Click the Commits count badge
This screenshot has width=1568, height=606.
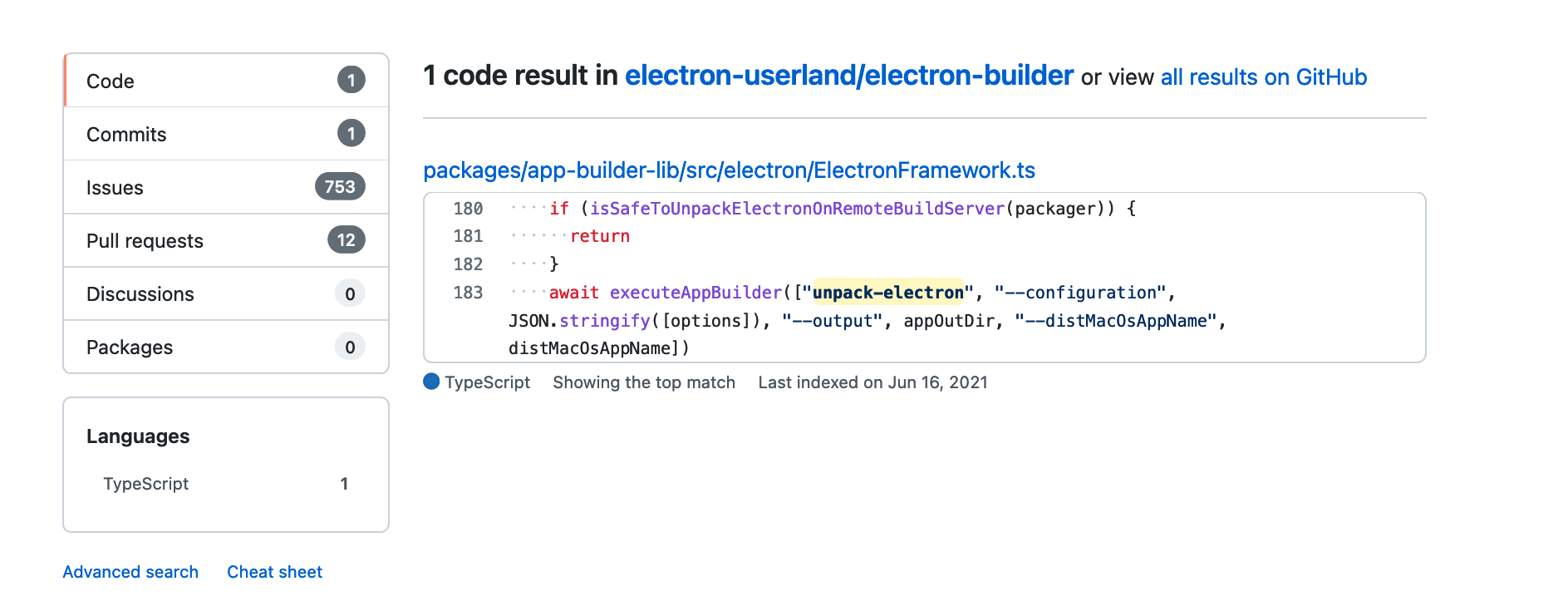coord(351,133)
